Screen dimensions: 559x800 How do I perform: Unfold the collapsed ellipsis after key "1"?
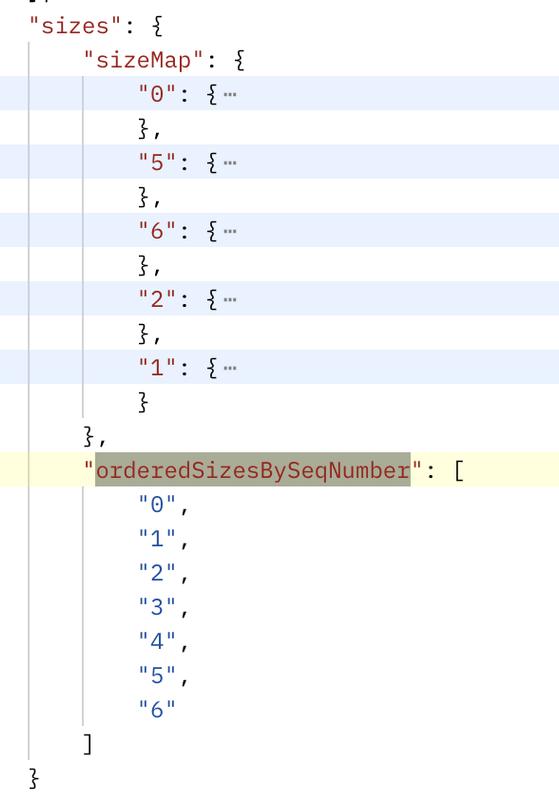pyautogui.click(x=230, y=368)
